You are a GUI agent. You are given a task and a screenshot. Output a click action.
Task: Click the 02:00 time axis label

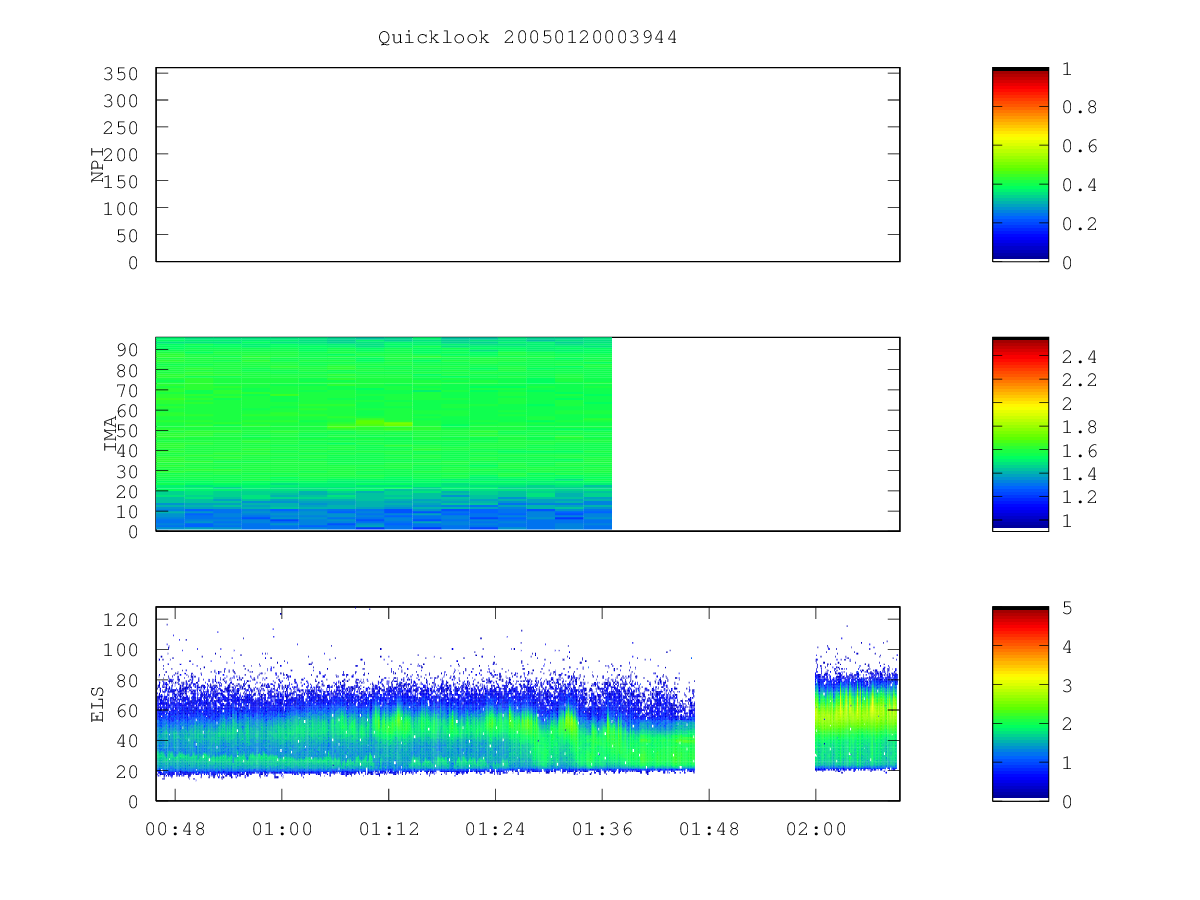click(815, 829)
